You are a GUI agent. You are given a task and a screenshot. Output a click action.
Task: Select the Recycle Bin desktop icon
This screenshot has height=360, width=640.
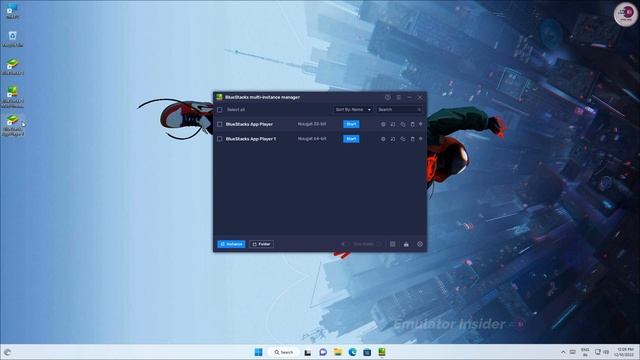pos(12,38)
